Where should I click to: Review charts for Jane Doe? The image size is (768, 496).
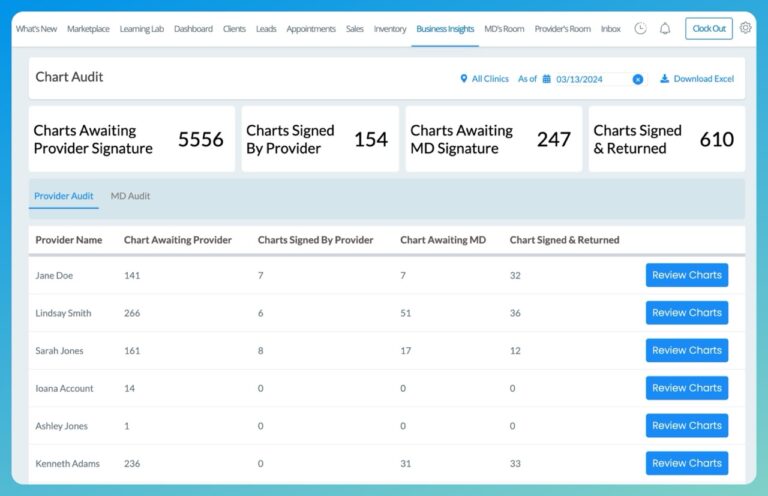click(x=686, y=275)
